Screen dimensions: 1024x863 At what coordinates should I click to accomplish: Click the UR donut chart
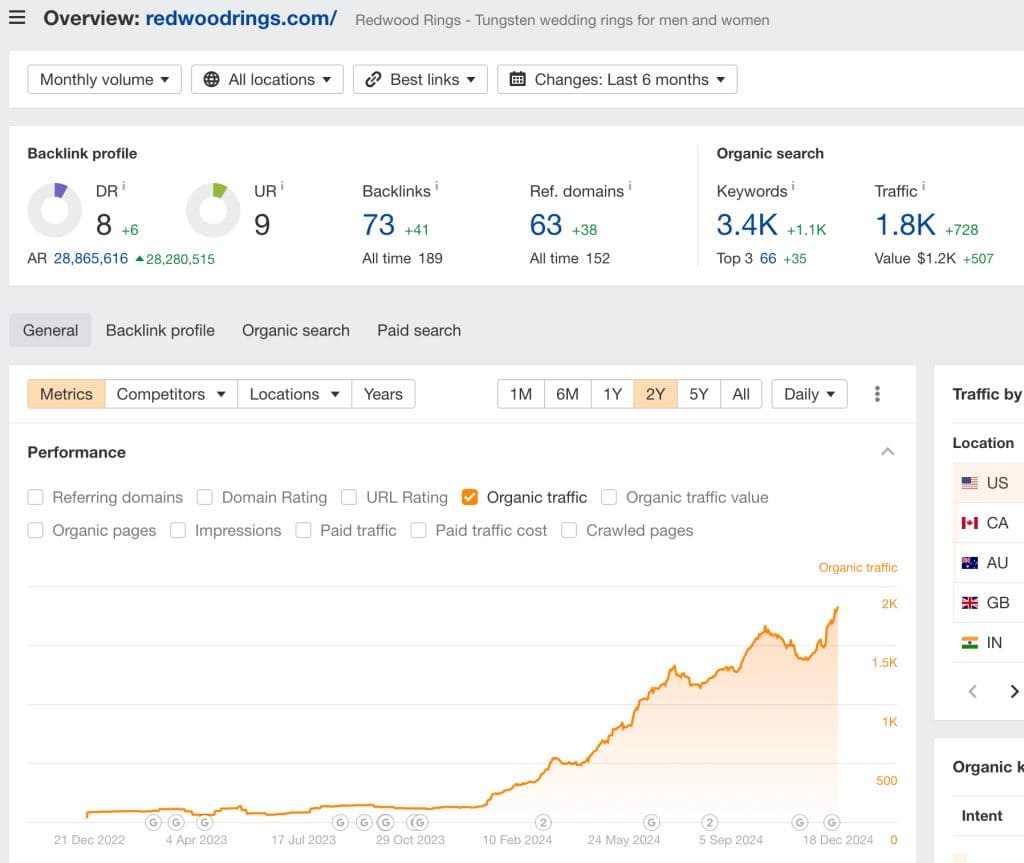(213, 210)
